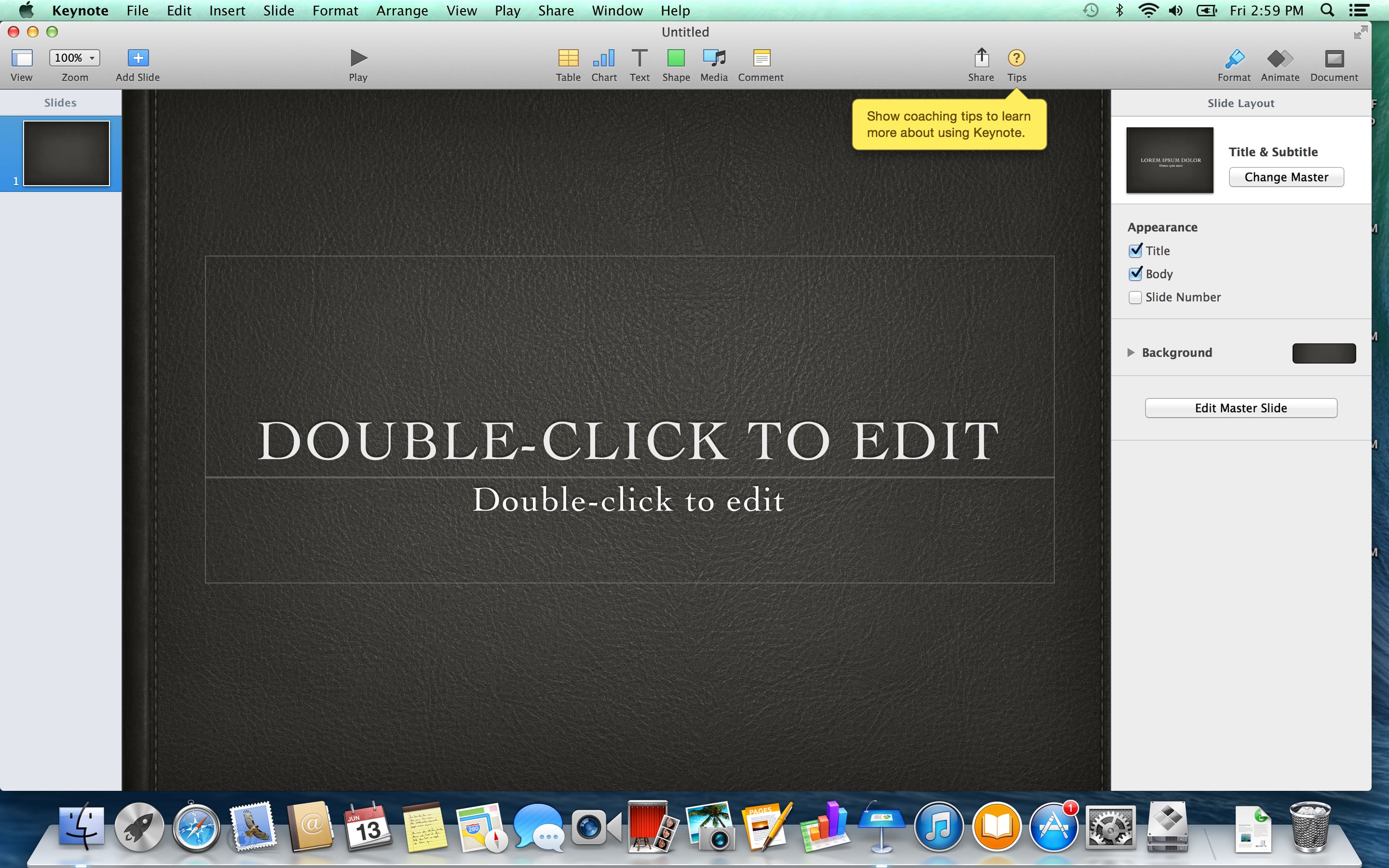Uncheck the Title checkbox
The height and width of the screenshot is (868, 1389).
click(x=1135, y=250)
